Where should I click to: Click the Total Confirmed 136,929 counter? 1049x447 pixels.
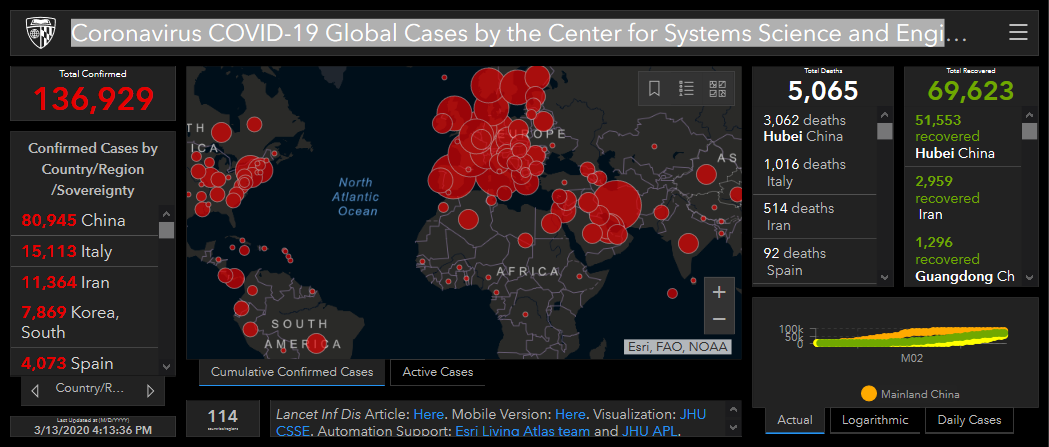[93, 93]
